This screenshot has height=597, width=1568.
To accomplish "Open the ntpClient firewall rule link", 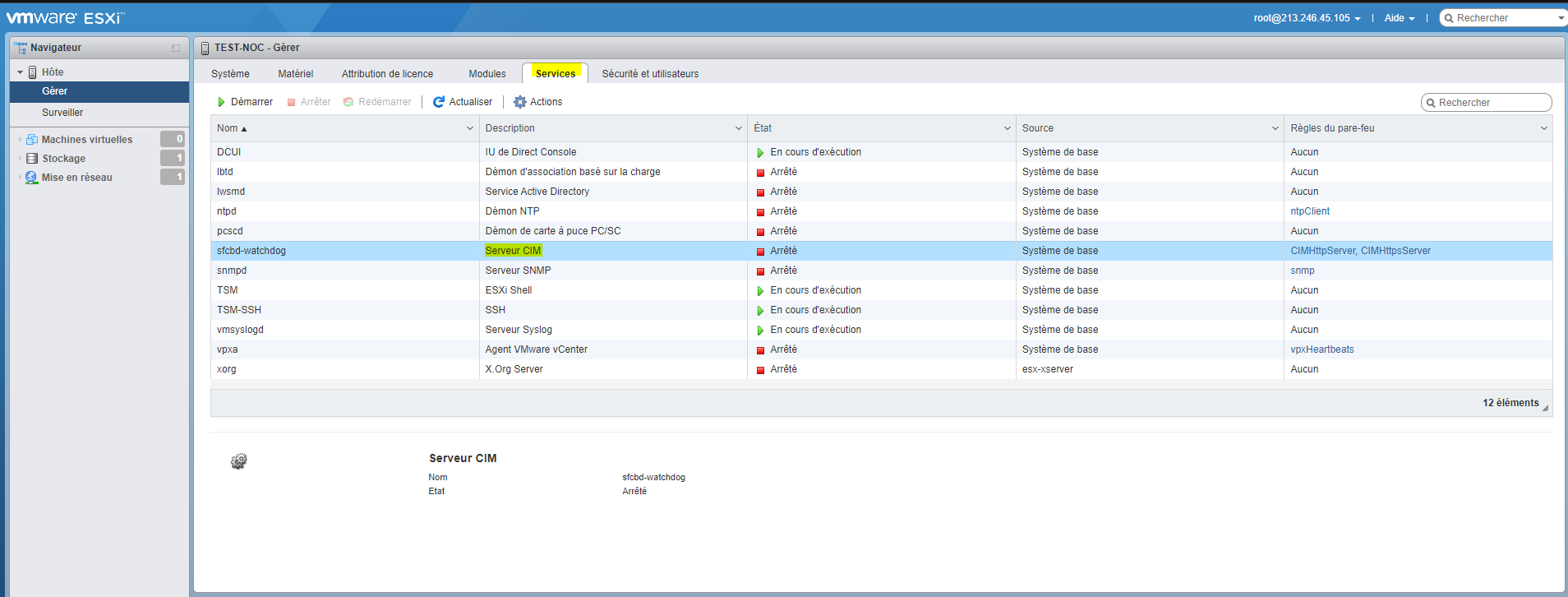I will pyautogui.click(x=1310, y=211).
